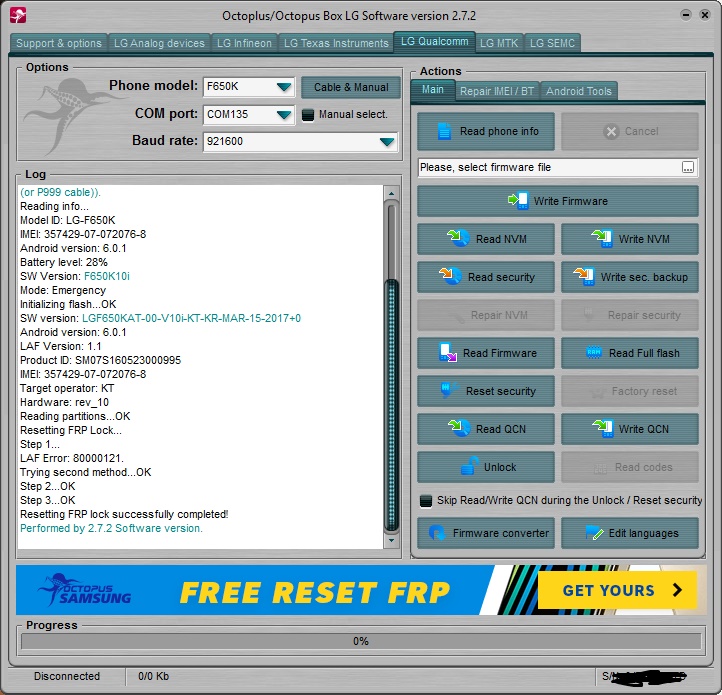Click the Octoplus app logo in title bar
722x695 pixels.
coord(18,16)
